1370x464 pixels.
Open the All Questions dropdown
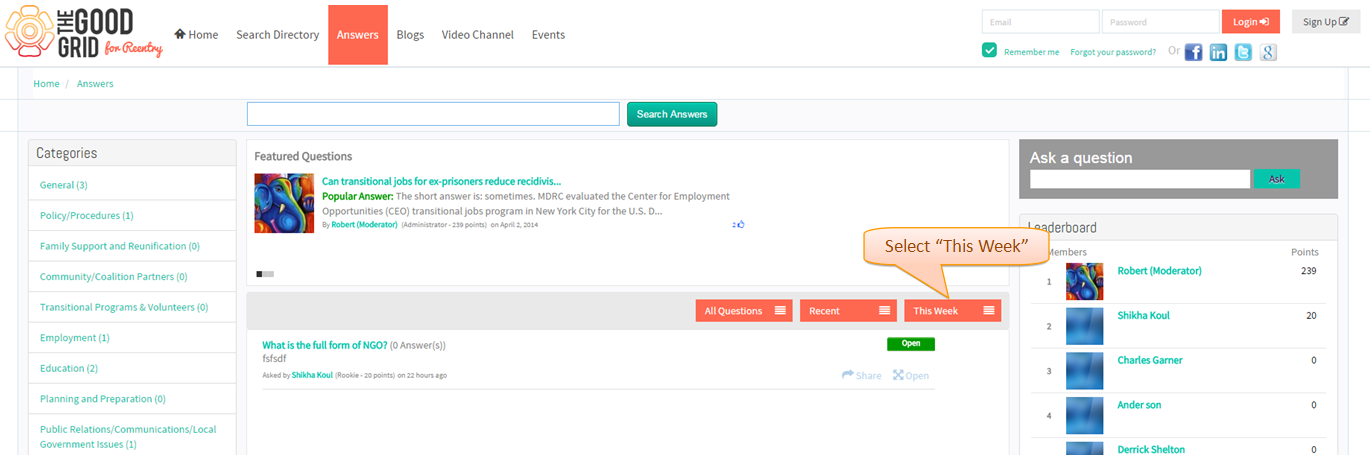click(746, 311)
